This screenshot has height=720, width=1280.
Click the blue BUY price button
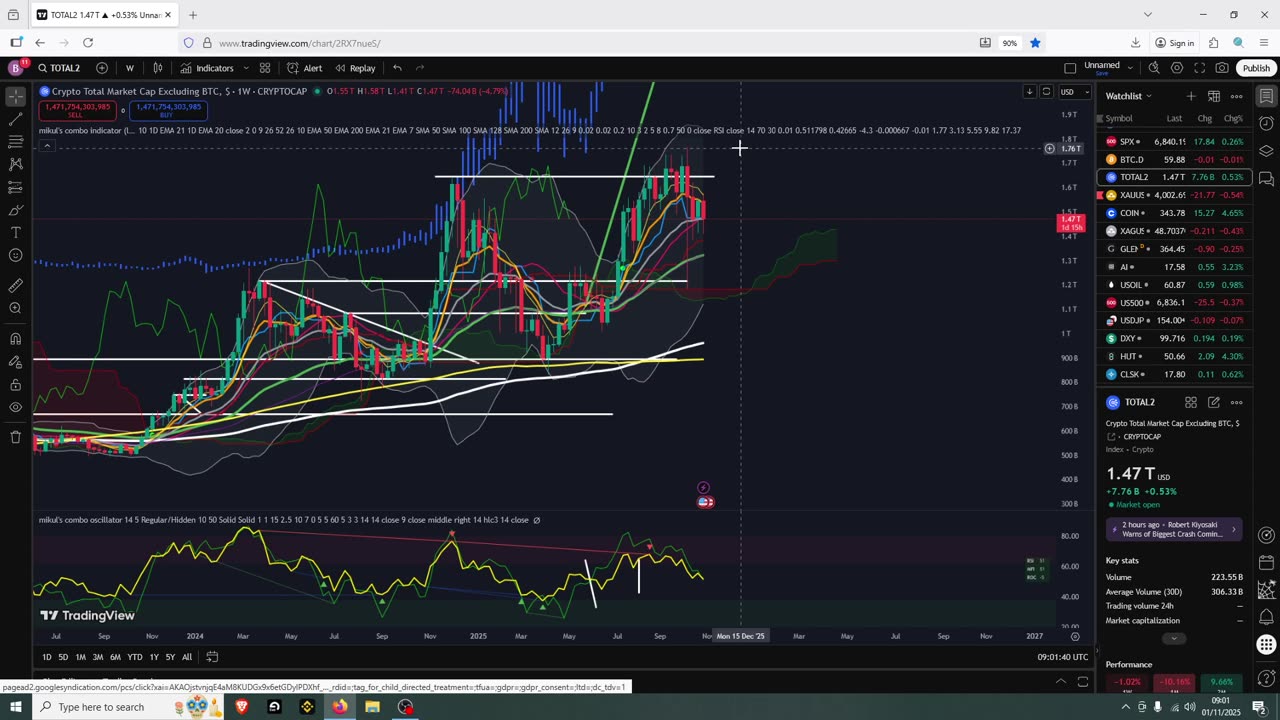tap(166, 110)
